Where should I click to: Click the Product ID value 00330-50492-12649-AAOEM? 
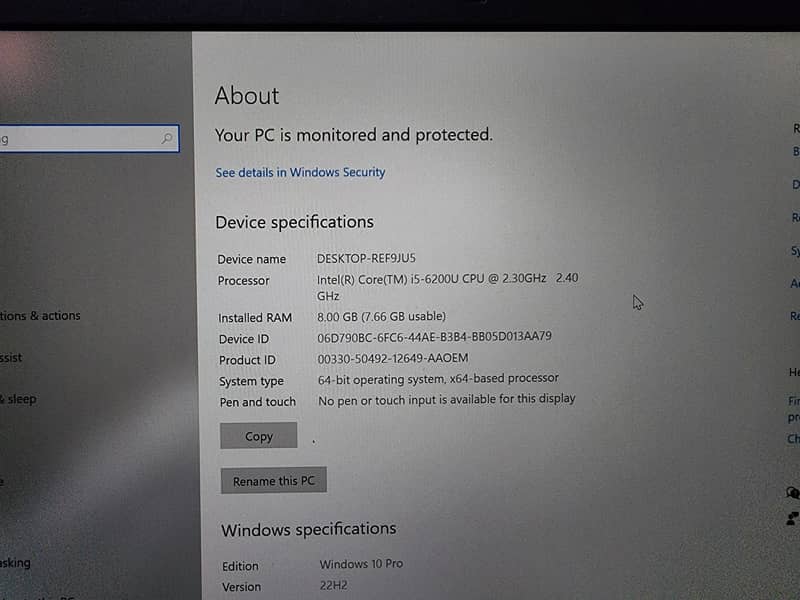coord(392,358)
